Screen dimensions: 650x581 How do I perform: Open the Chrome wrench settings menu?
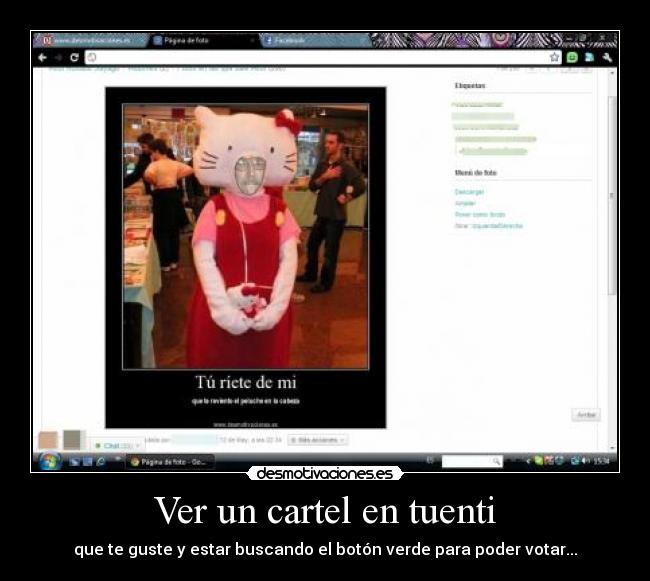(x=607, y=57)
